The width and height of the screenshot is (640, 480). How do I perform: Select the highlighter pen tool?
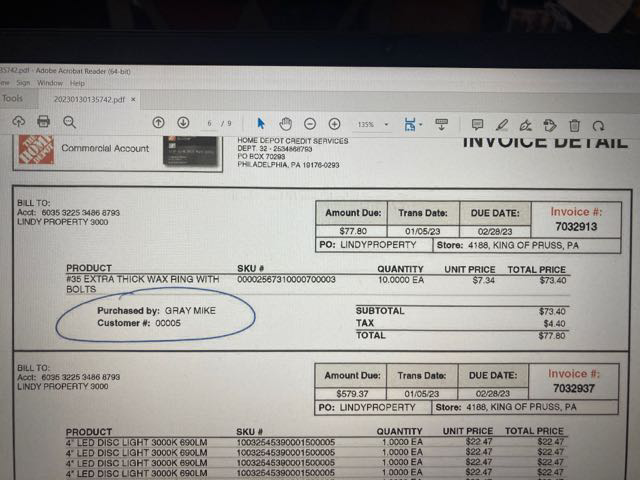[502, 125]
